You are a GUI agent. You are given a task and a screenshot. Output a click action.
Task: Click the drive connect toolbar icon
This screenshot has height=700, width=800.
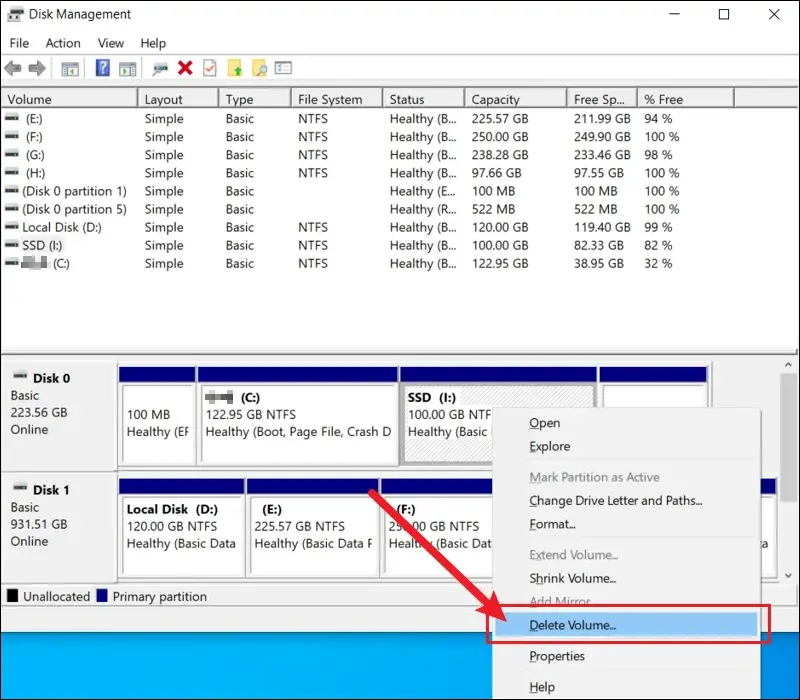(x=160, y=68)
